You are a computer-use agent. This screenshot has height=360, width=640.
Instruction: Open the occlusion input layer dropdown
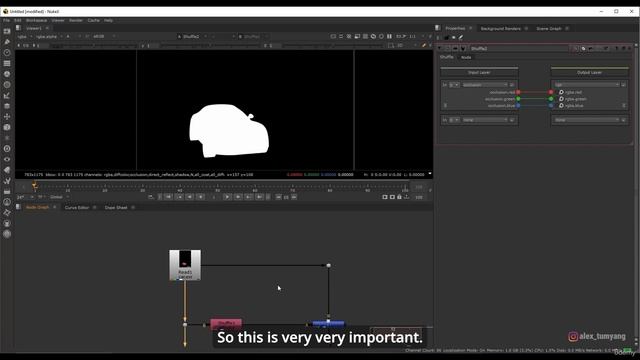coord(485,85)
